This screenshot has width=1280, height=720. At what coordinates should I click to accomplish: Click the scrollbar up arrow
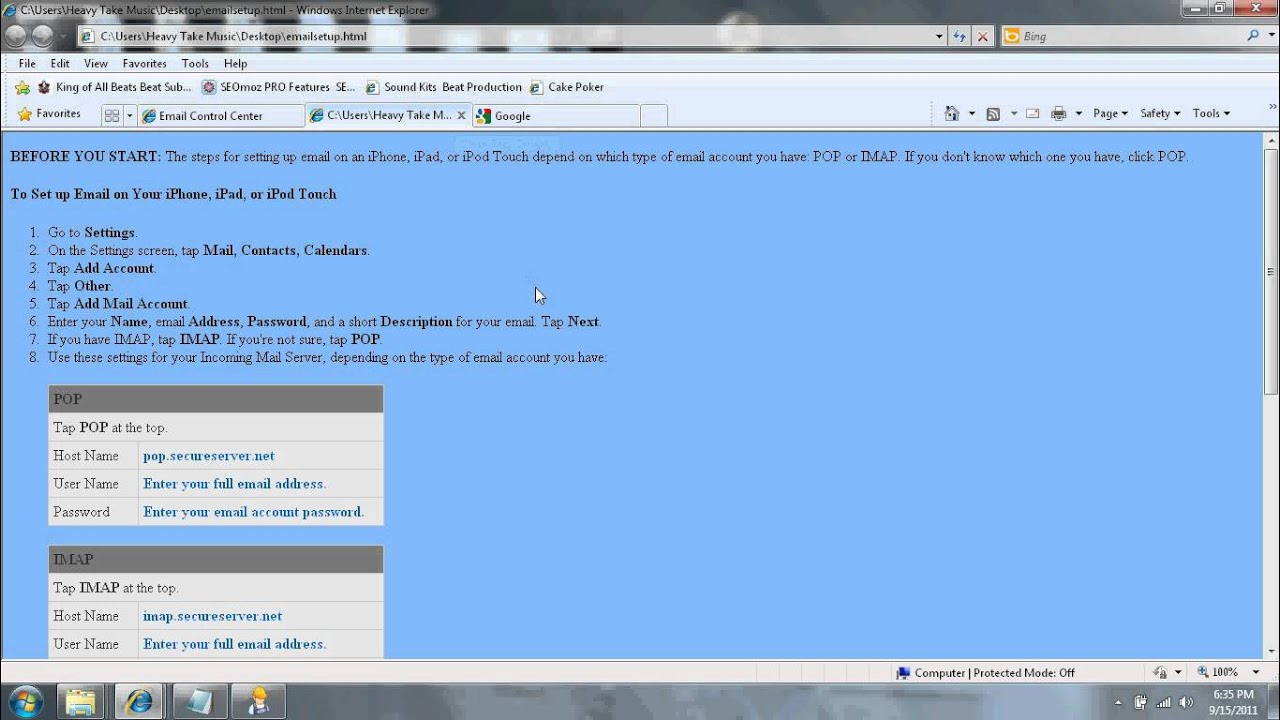(x=1271, y=139)
